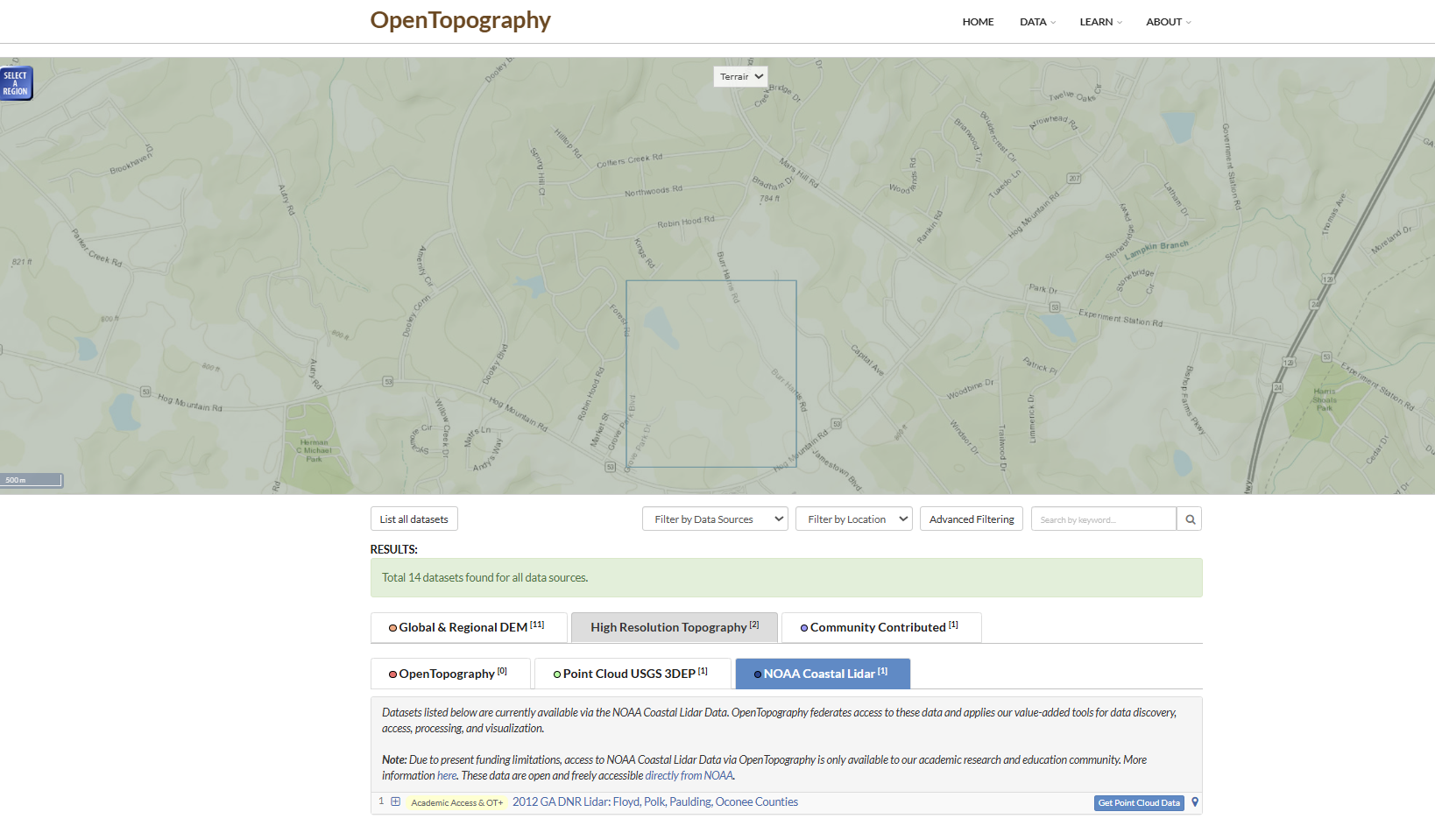Click the Get Point Cloud Data button

(1139, 803)
